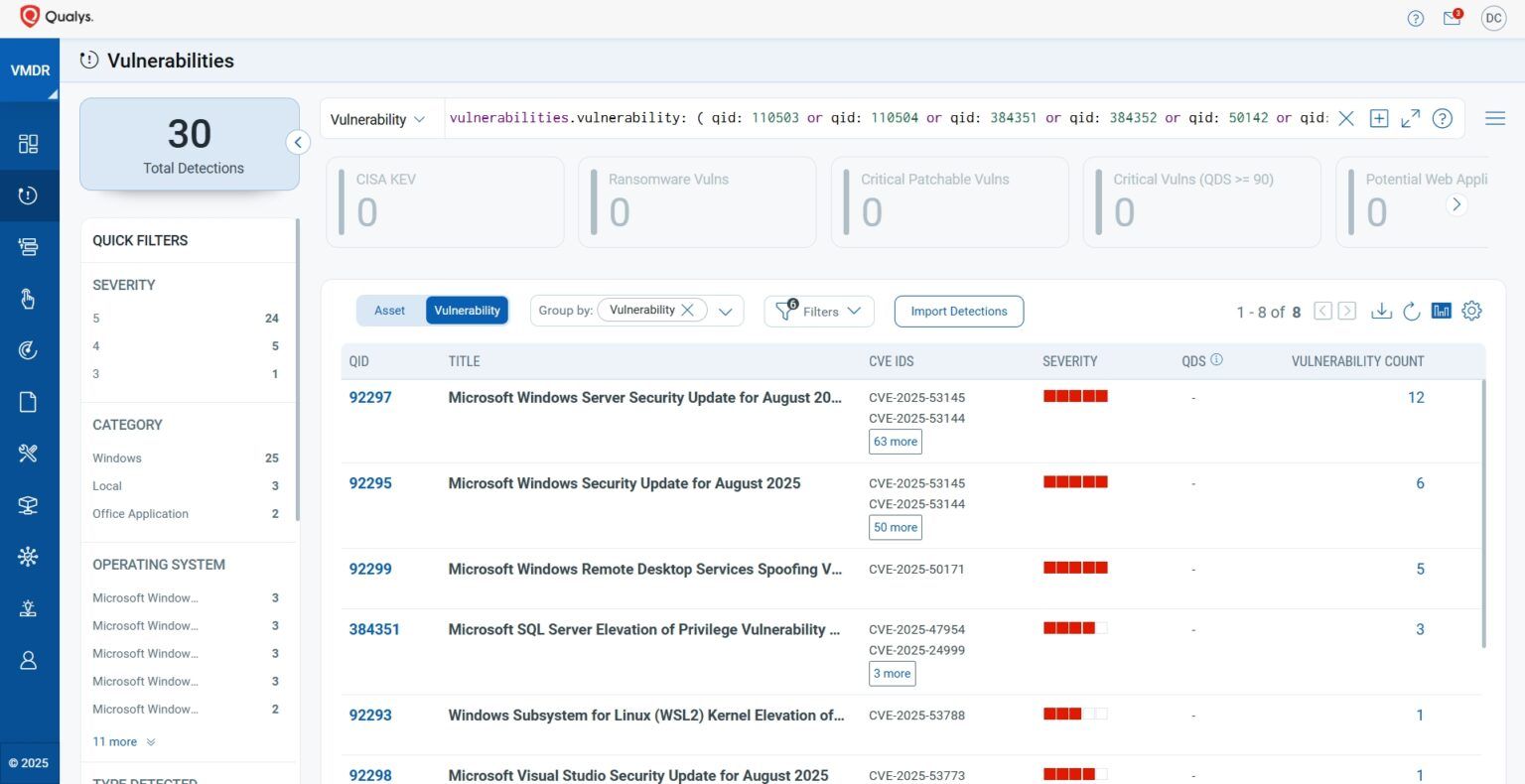1525x784 pixels.
Task: Click the refresh icon next to the download icon
Action: [x=1412, y=311]
